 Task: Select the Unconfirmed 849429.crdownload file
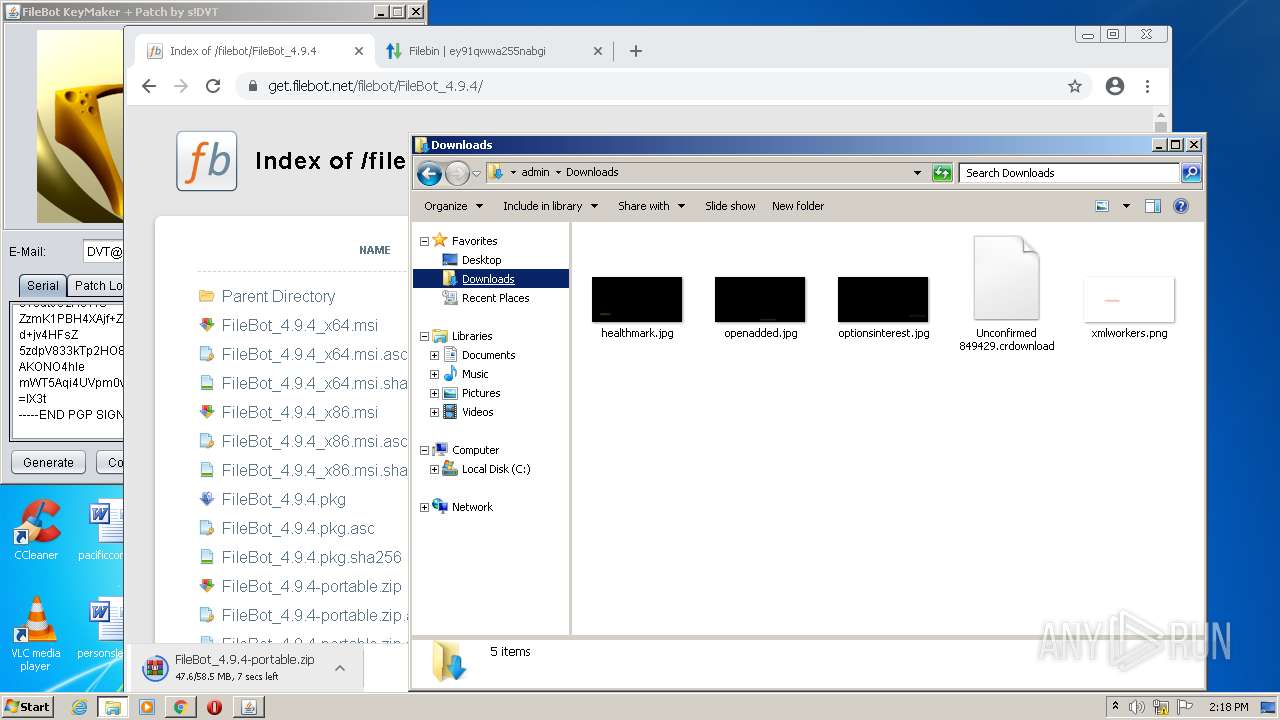click(1006, 293)
